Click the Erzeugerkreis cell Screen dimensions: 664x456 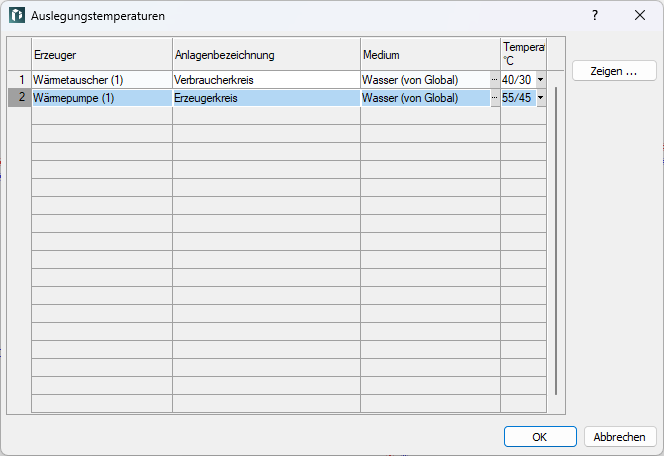(266, 98)
